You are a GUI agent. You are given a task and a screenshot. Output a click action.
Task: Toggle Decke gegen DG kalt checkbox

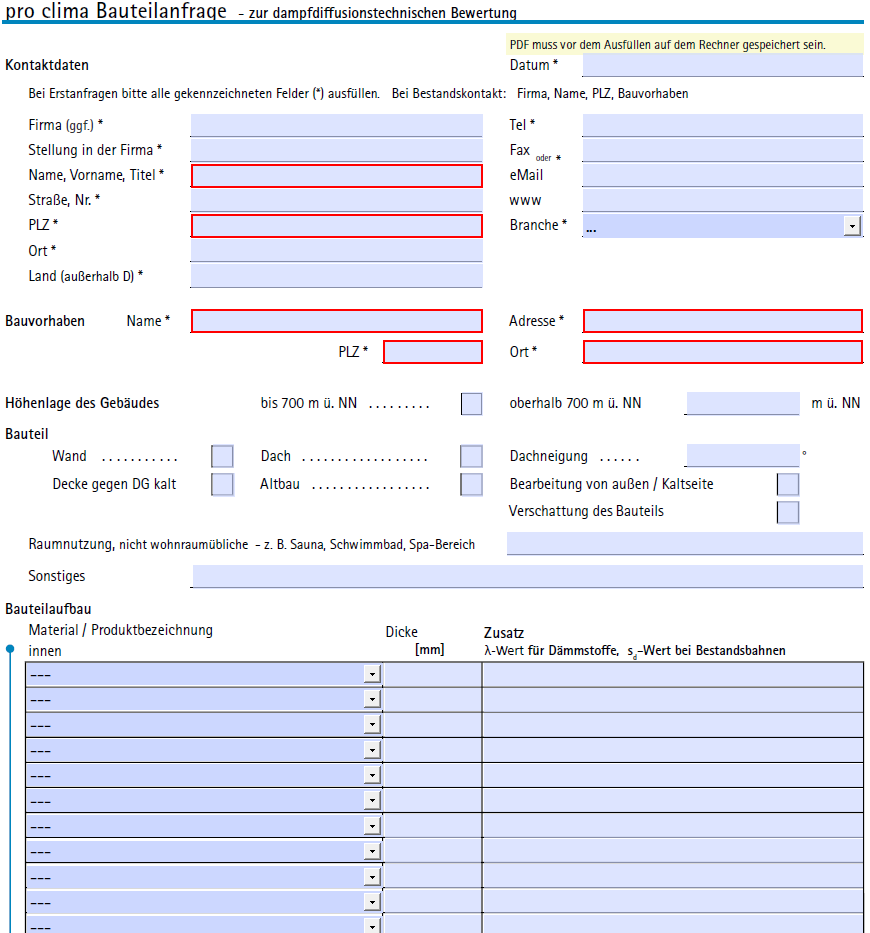(x=222, y=485)
